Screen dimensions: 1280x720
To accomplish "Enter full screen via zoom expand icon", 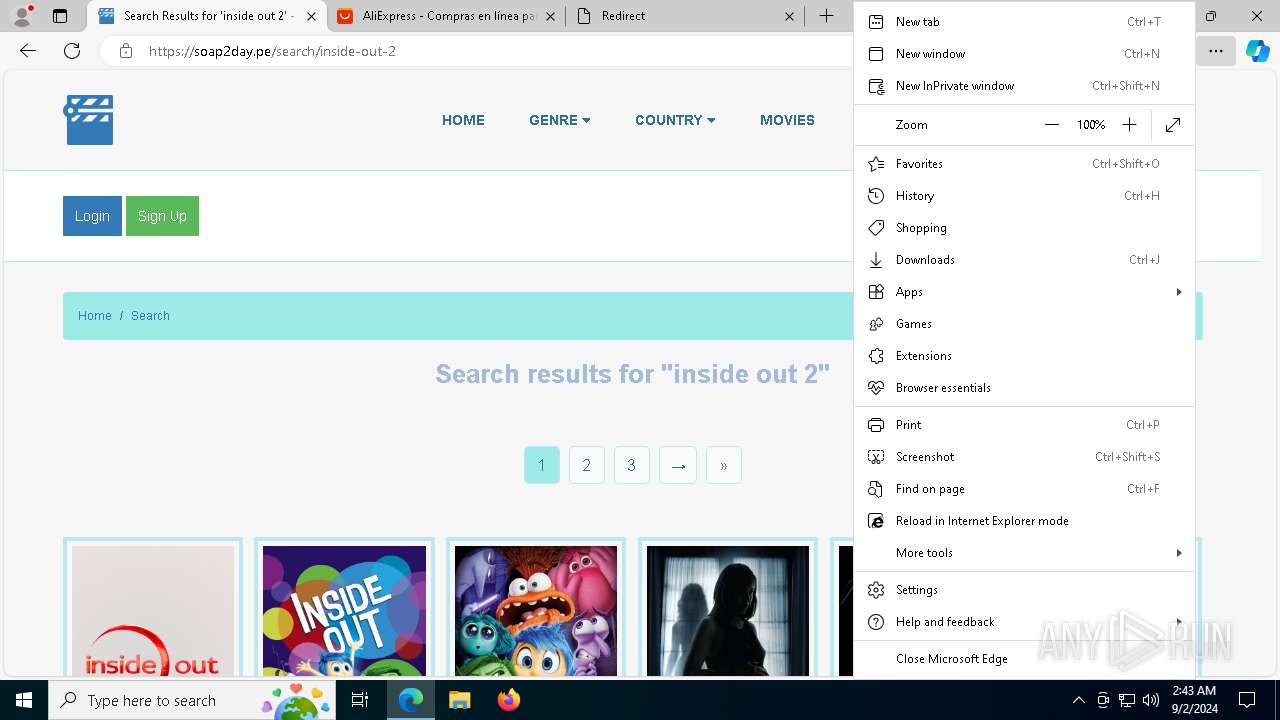I will coord(1173,125).
